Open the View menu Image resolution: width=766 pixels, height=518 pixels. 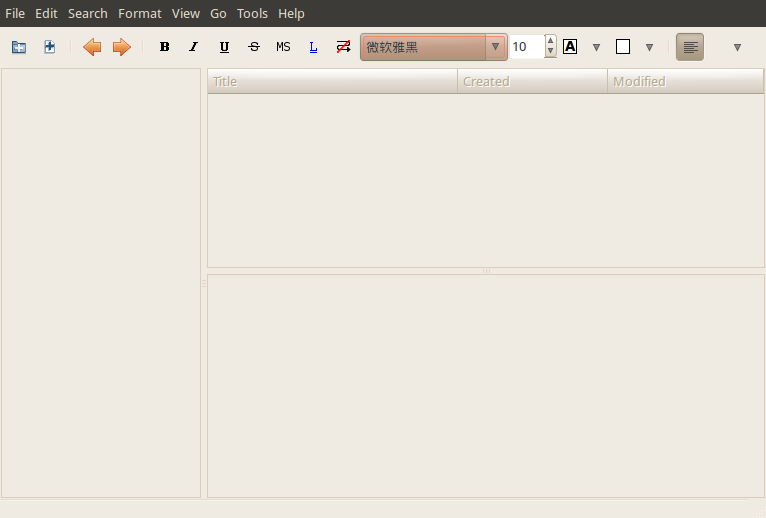tap(186, 13)
